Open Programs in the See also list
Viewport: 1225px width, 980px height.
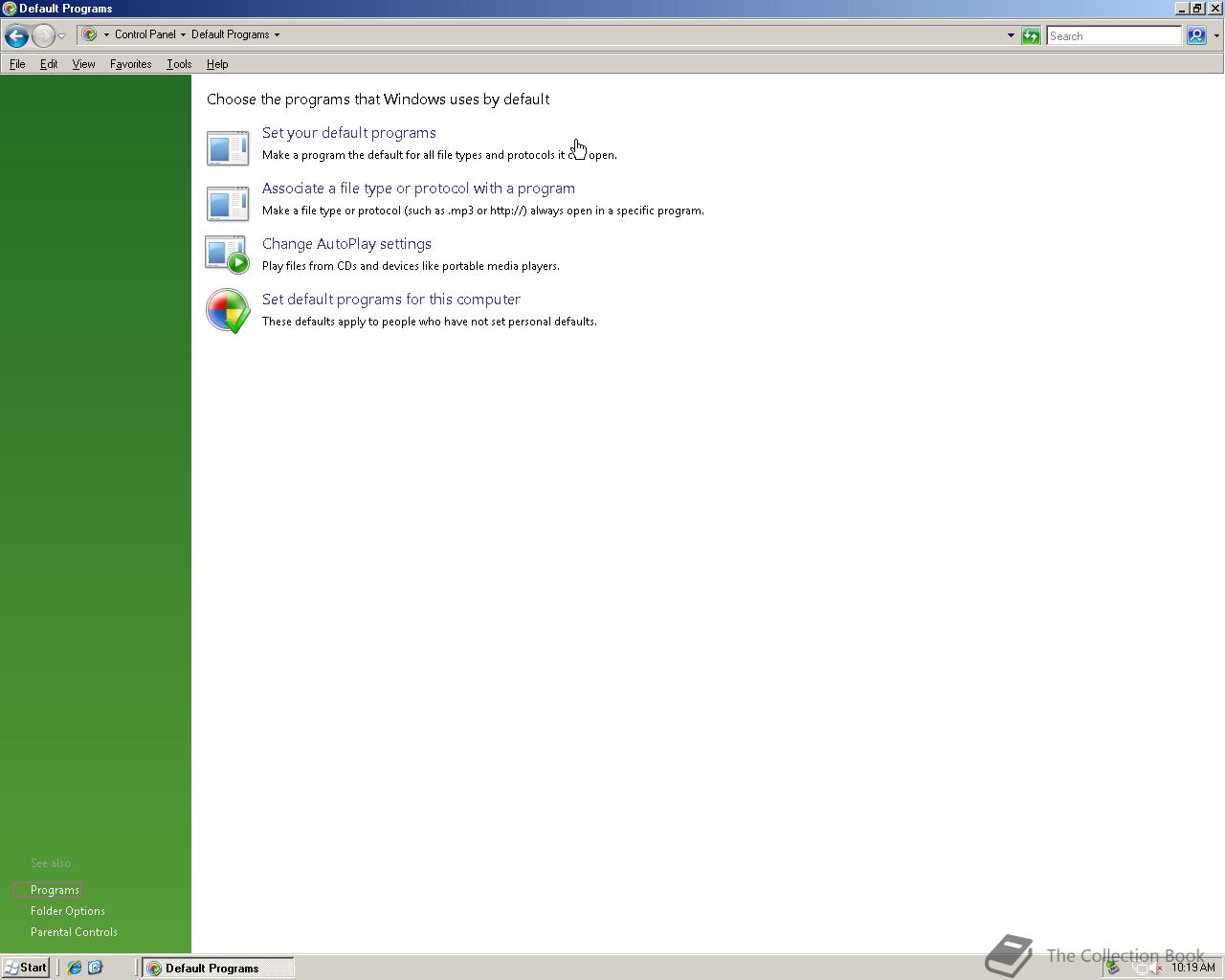[55, 890]
